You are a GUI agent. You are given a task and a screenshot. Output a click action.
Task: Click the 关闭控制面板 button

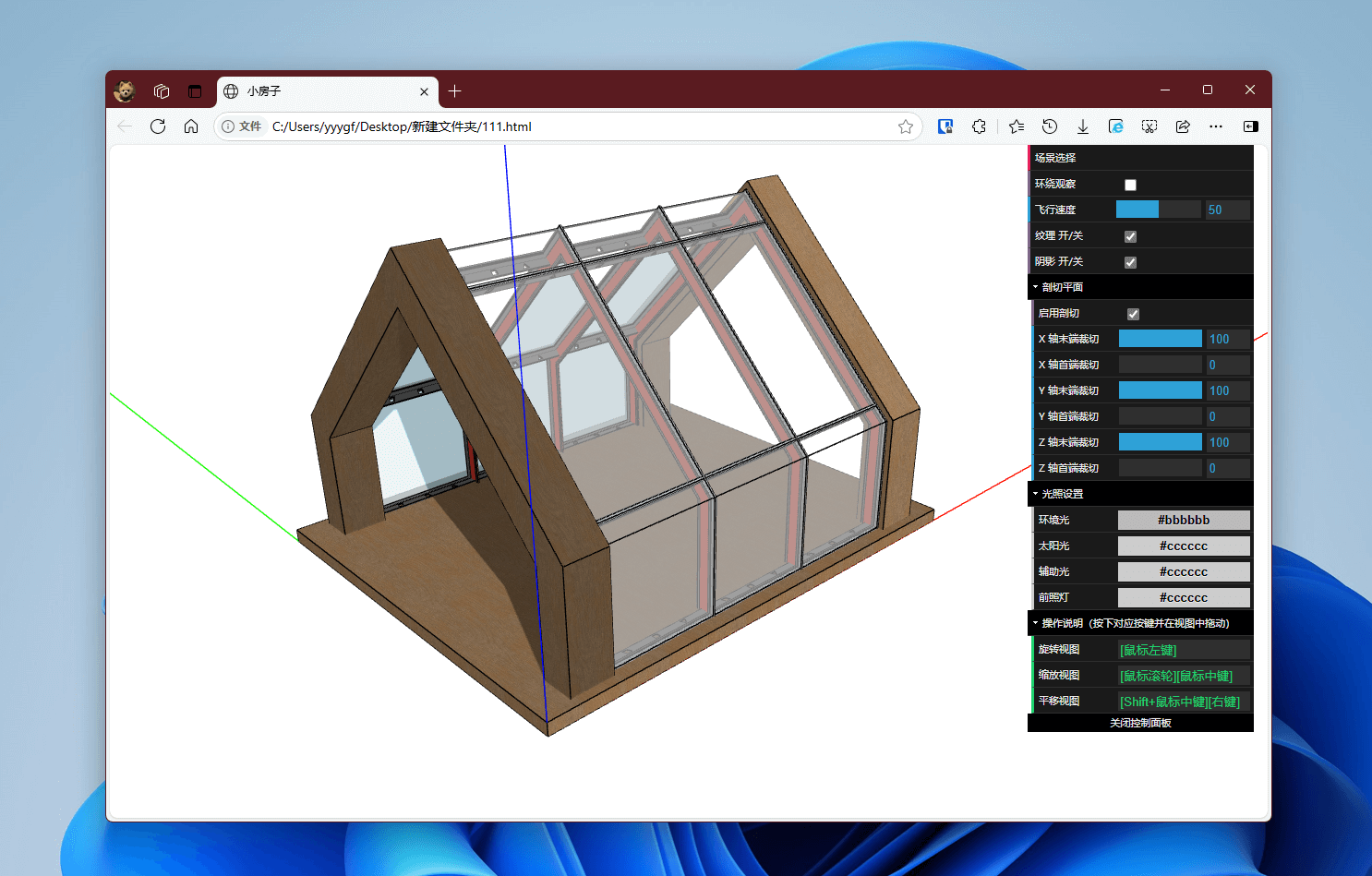pos(1140,723)
